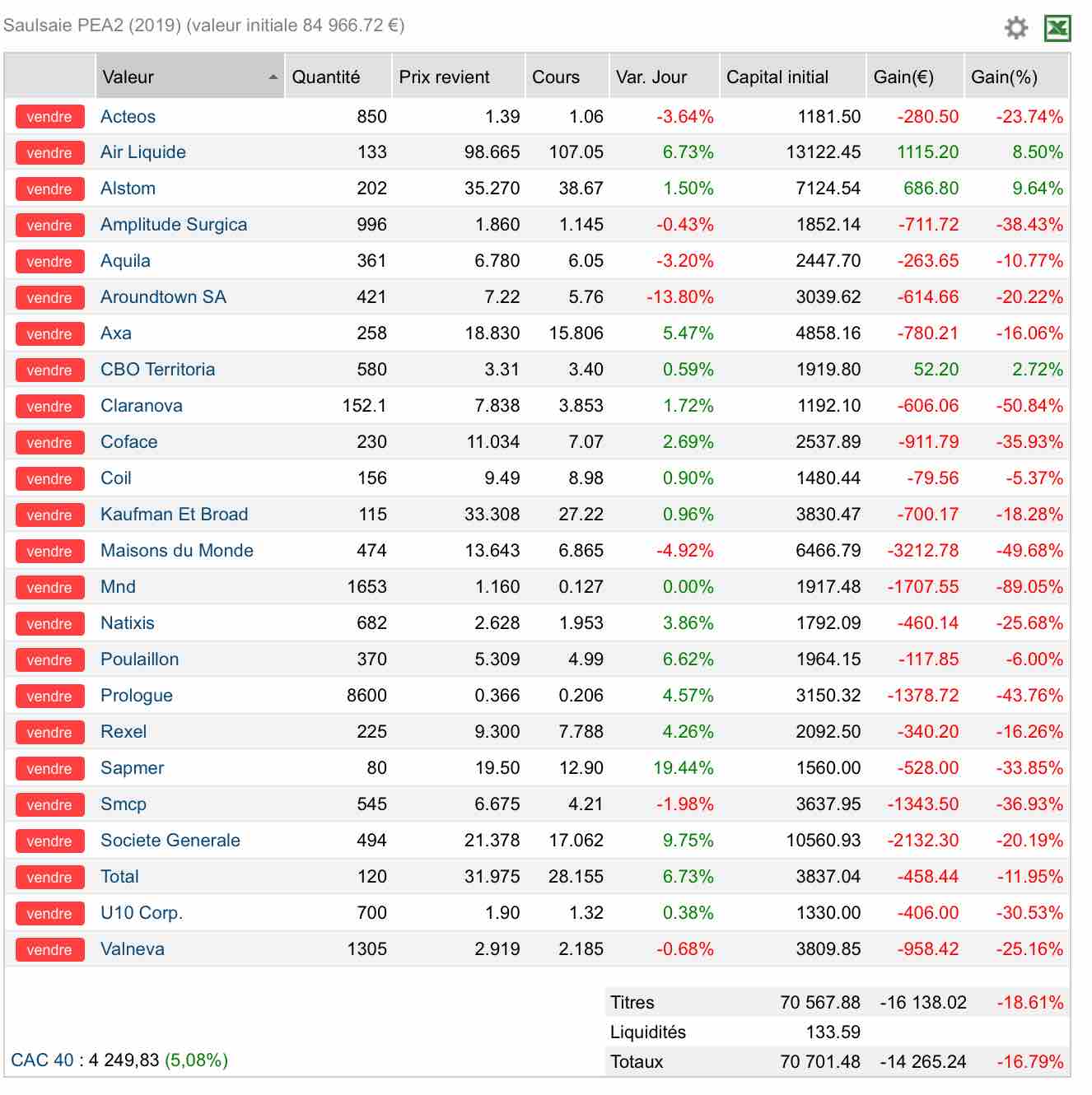Click vendre next to Aquila
This screenshot has width=1092, height=1095.
[49, 262]
